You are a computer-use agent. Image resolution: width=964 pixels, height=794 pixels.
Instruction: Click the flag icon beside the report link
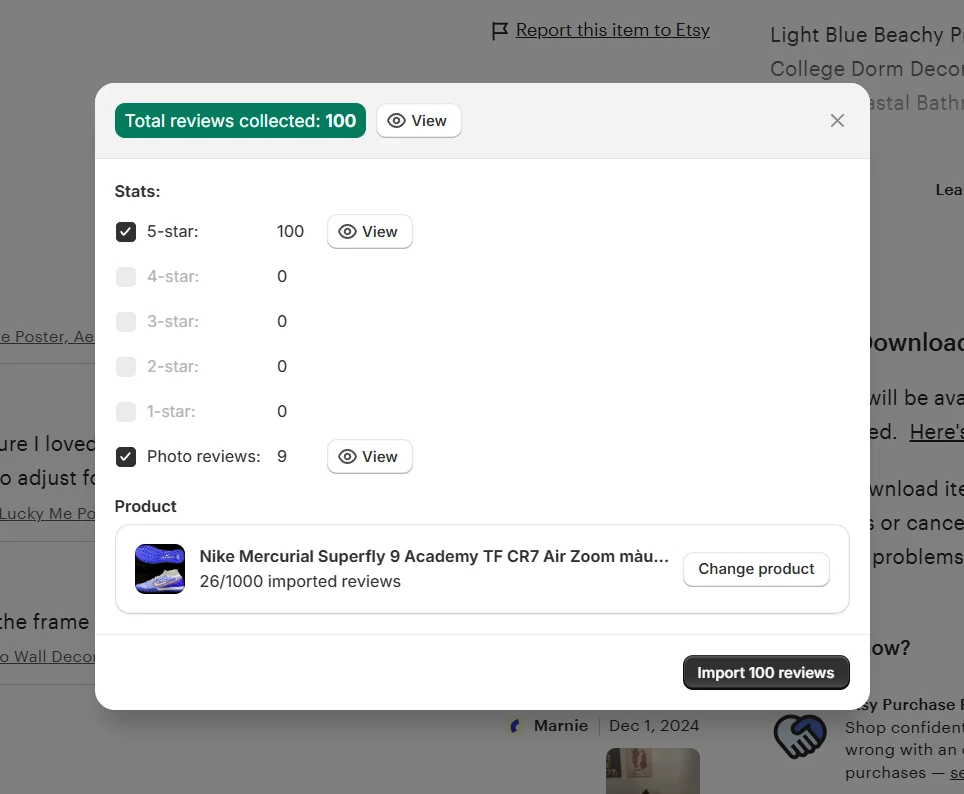coord(500,31)
